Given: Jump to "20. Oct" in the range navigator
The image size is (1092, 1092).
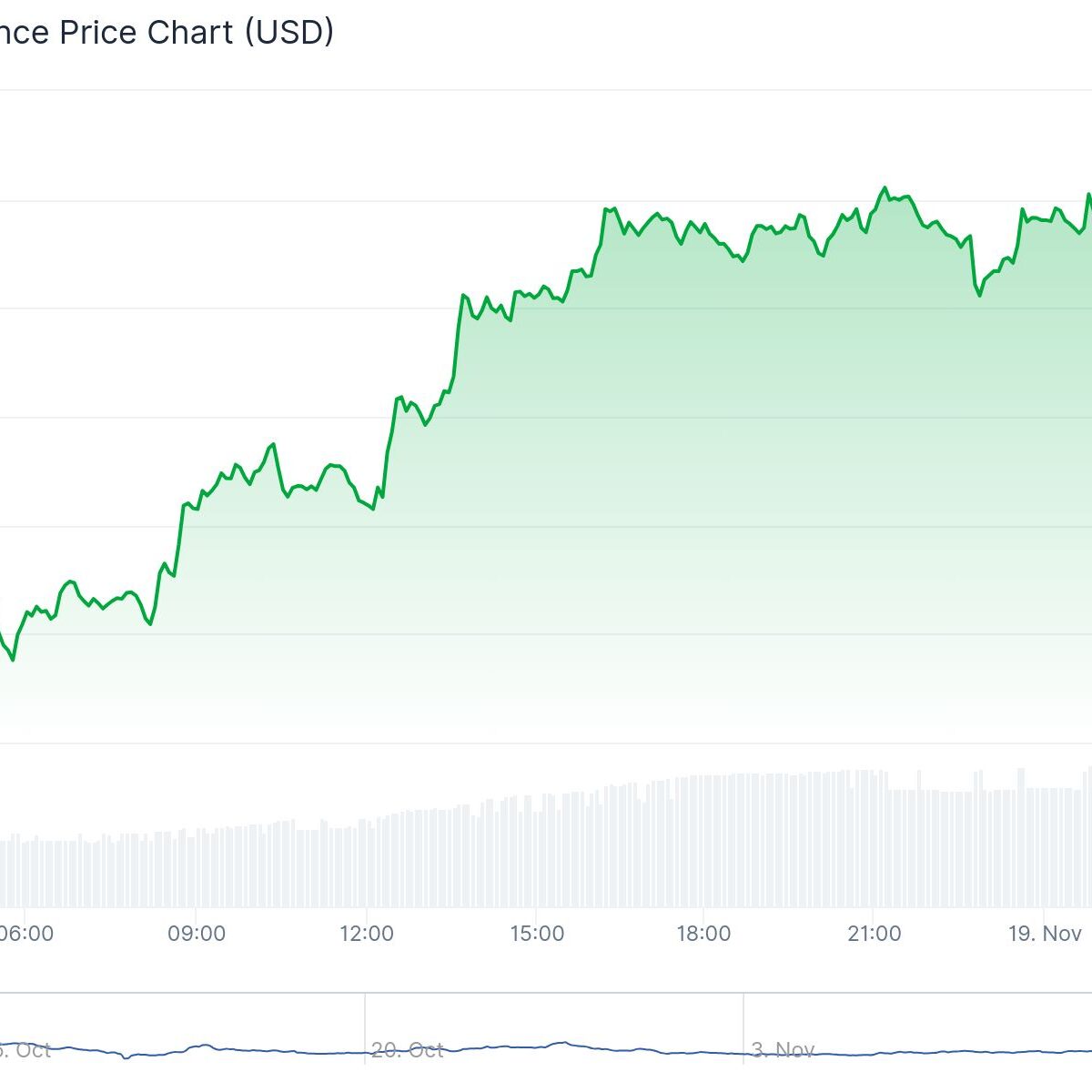Looking at the screenshot, I should [x=408, y=1049].
